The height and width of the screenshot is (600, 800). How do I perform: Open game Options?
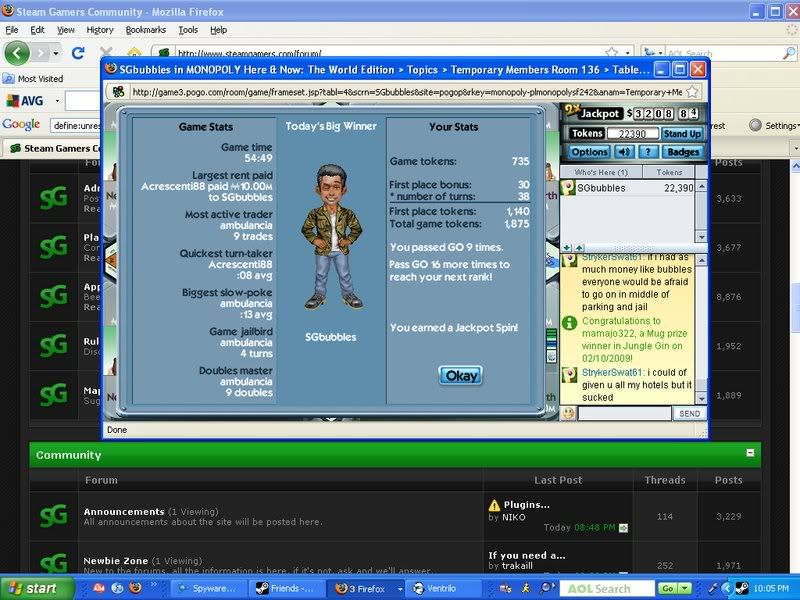[589, 152]
